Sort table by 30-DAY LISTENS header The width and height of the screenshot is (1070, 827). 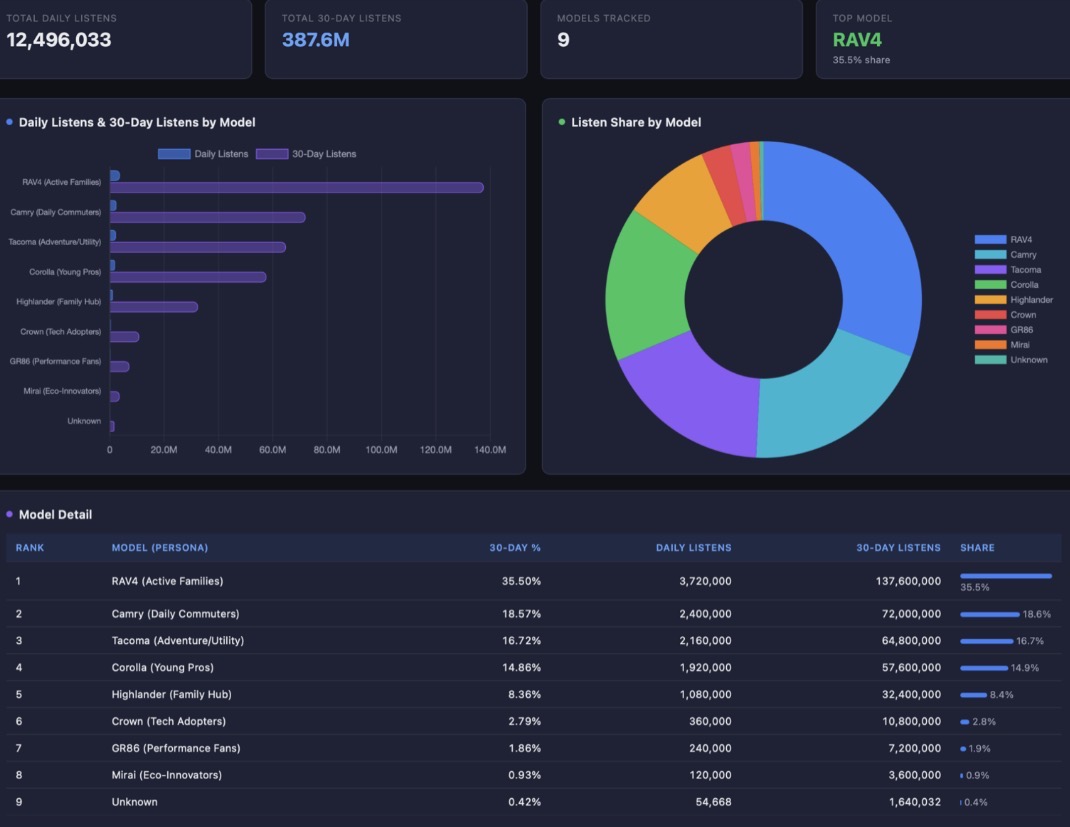pyautogui.click(x=898, y=548)
